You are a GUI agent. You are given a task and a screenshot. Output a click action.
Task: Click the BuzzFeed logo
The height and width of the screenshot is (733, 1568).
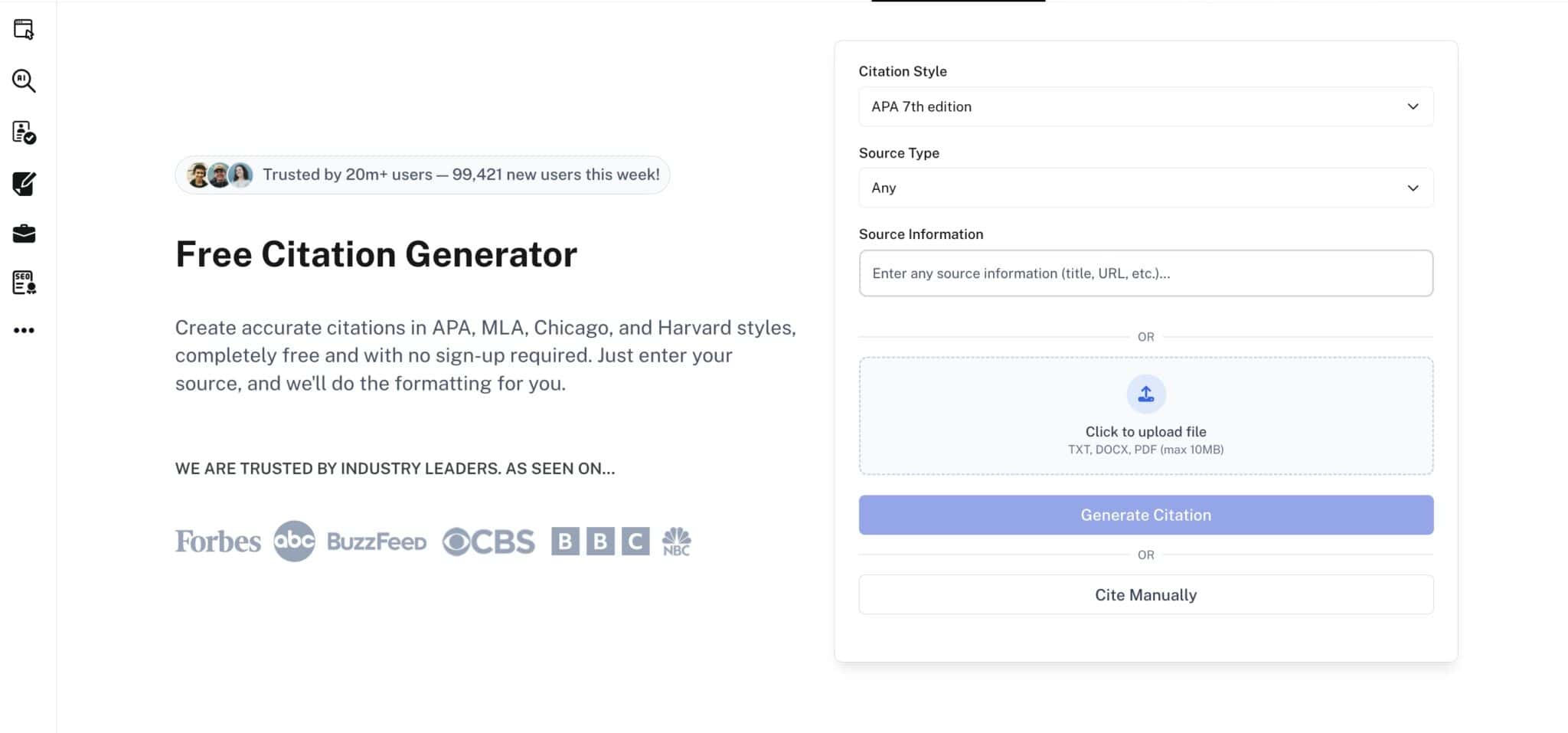(377, 542)
